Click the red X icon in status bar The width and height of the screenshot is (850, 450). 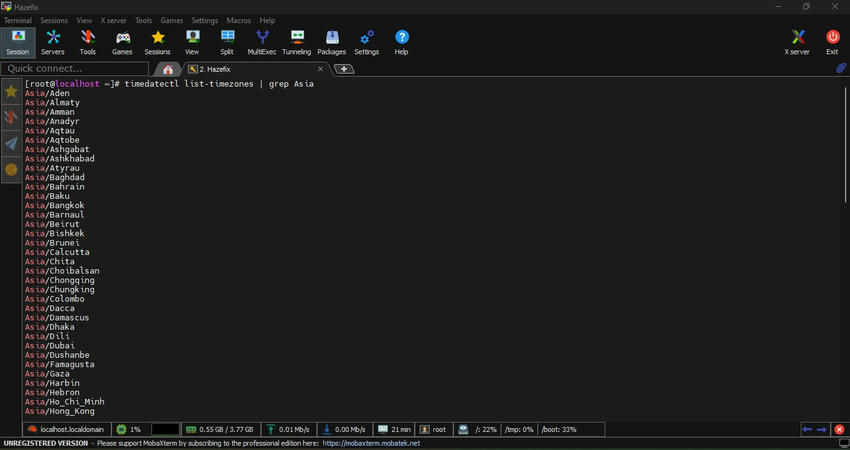click(x=839, y=429)
